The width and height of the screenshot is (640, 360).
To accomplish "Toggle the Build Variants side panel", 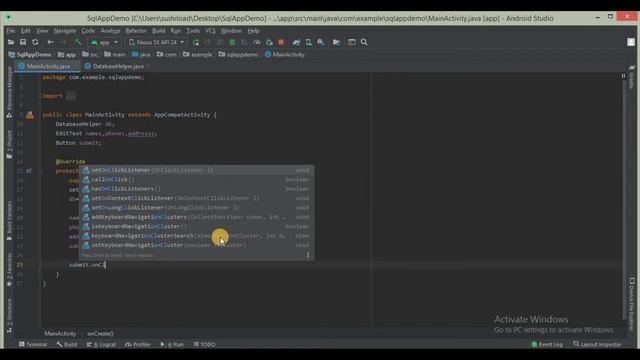I will [x=9, y=220].
